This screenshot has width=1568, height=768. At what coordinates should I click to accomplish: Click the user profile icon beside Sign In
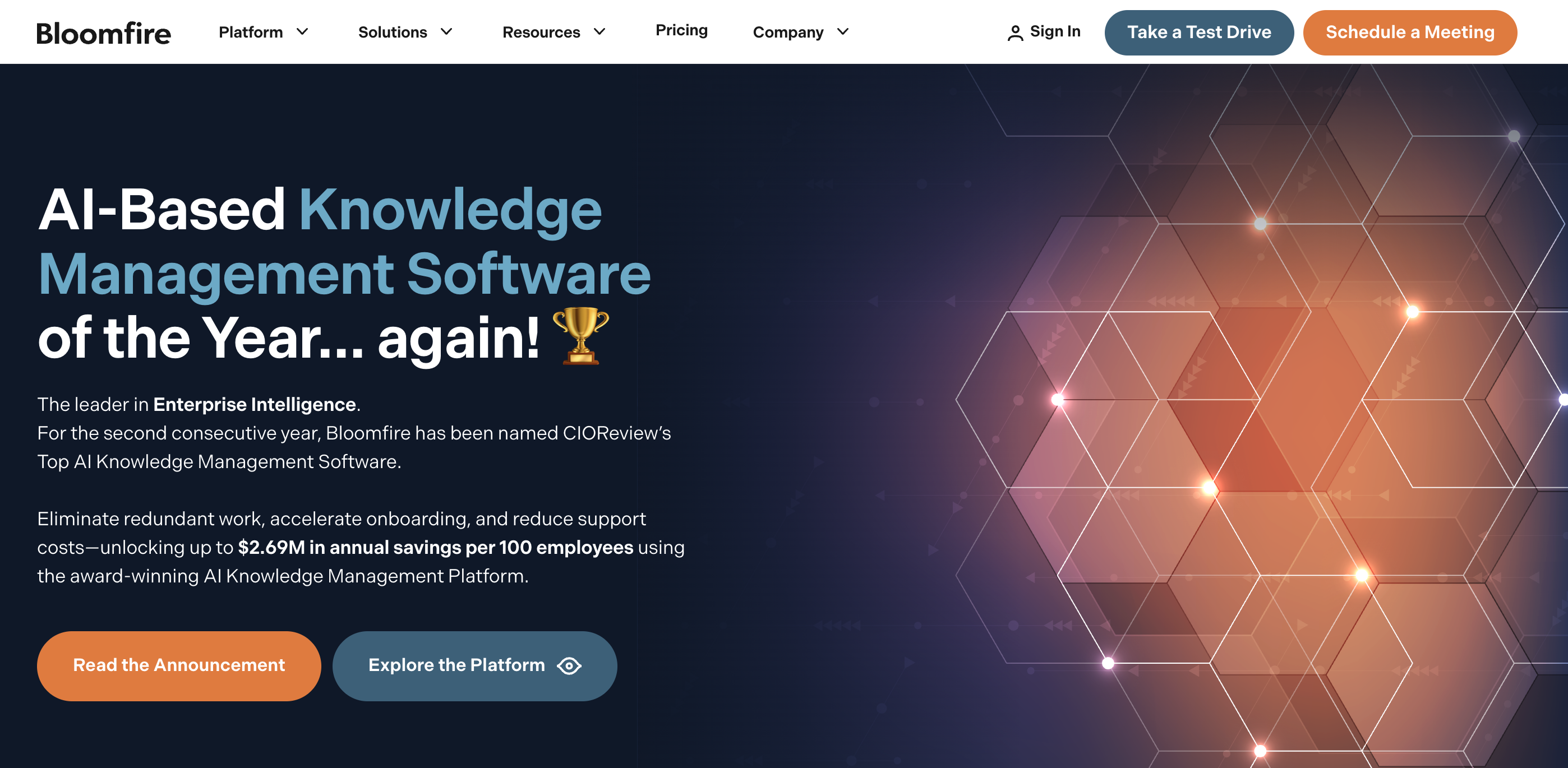1014,33
